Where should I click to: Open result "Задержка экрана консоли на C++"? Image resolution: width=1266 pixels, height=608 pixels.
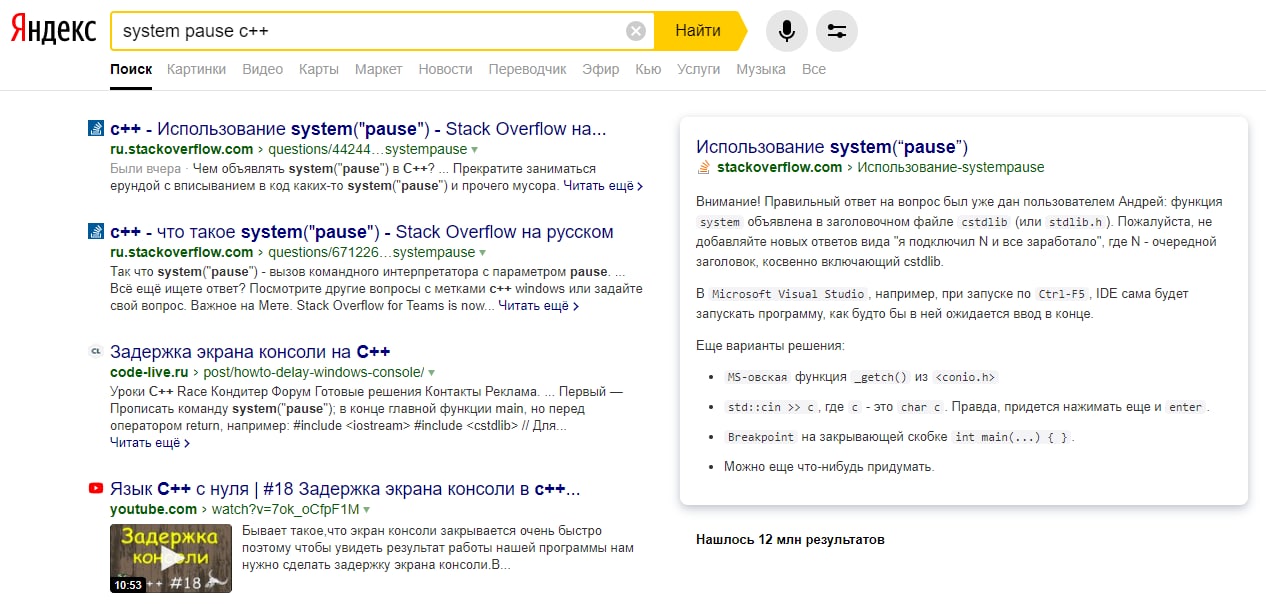250,352
